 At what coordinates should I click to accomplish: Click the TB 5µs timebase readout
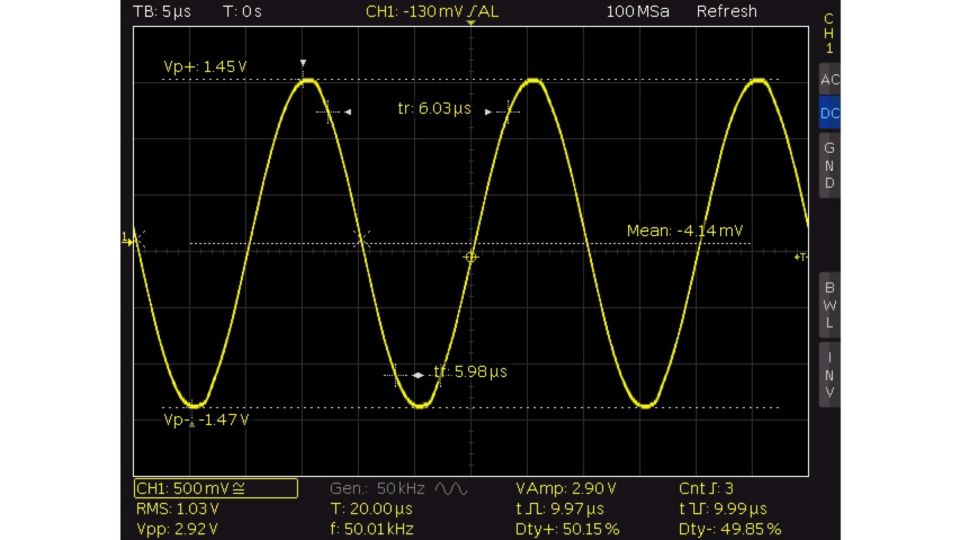(x=161, y=12)
